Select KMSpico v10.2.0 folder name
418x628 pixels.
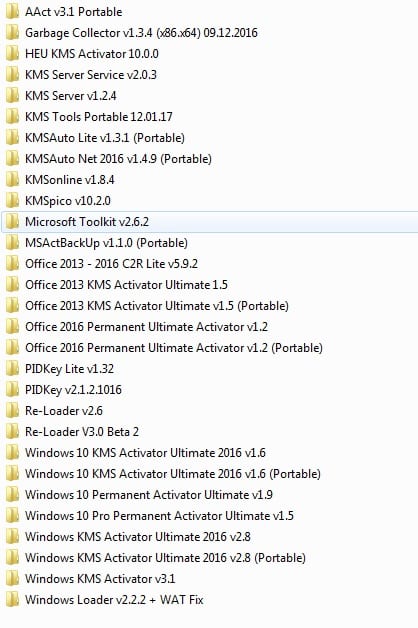[68, 200]
